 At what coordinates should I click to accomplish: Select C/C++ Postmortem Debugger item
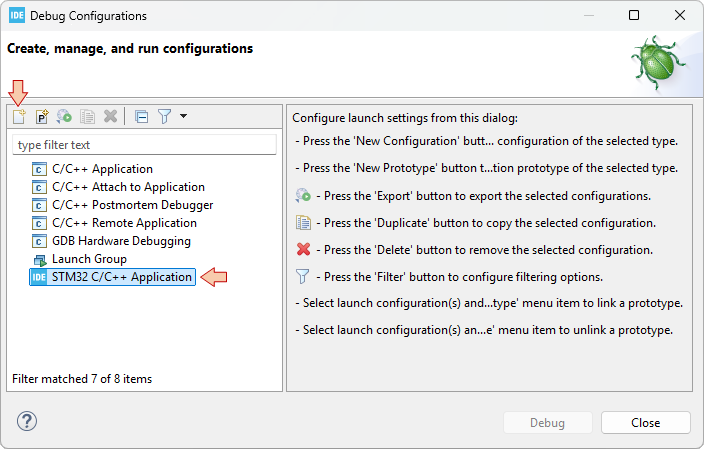[132, 205]
